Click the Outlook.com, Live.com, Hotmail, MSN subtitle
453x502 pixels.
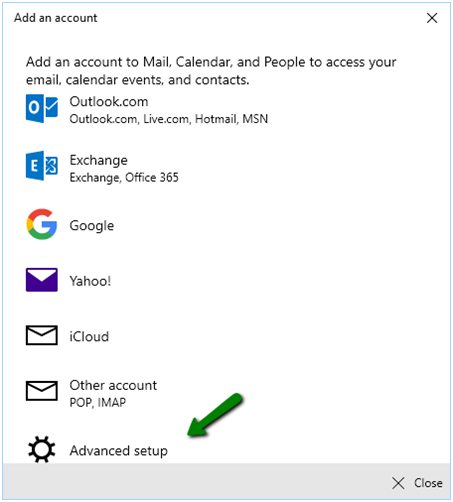click(x=169, y=119)
